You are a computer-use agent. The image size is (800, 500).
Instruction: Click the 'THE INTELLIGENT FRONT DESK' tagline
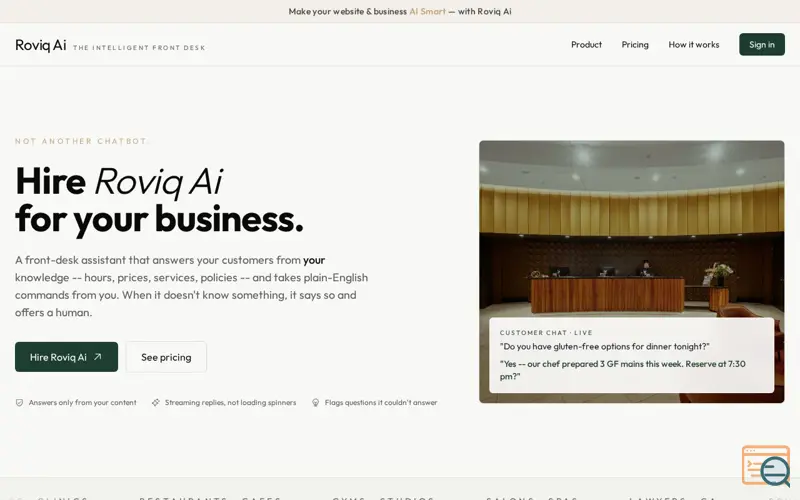pos(139,47)
